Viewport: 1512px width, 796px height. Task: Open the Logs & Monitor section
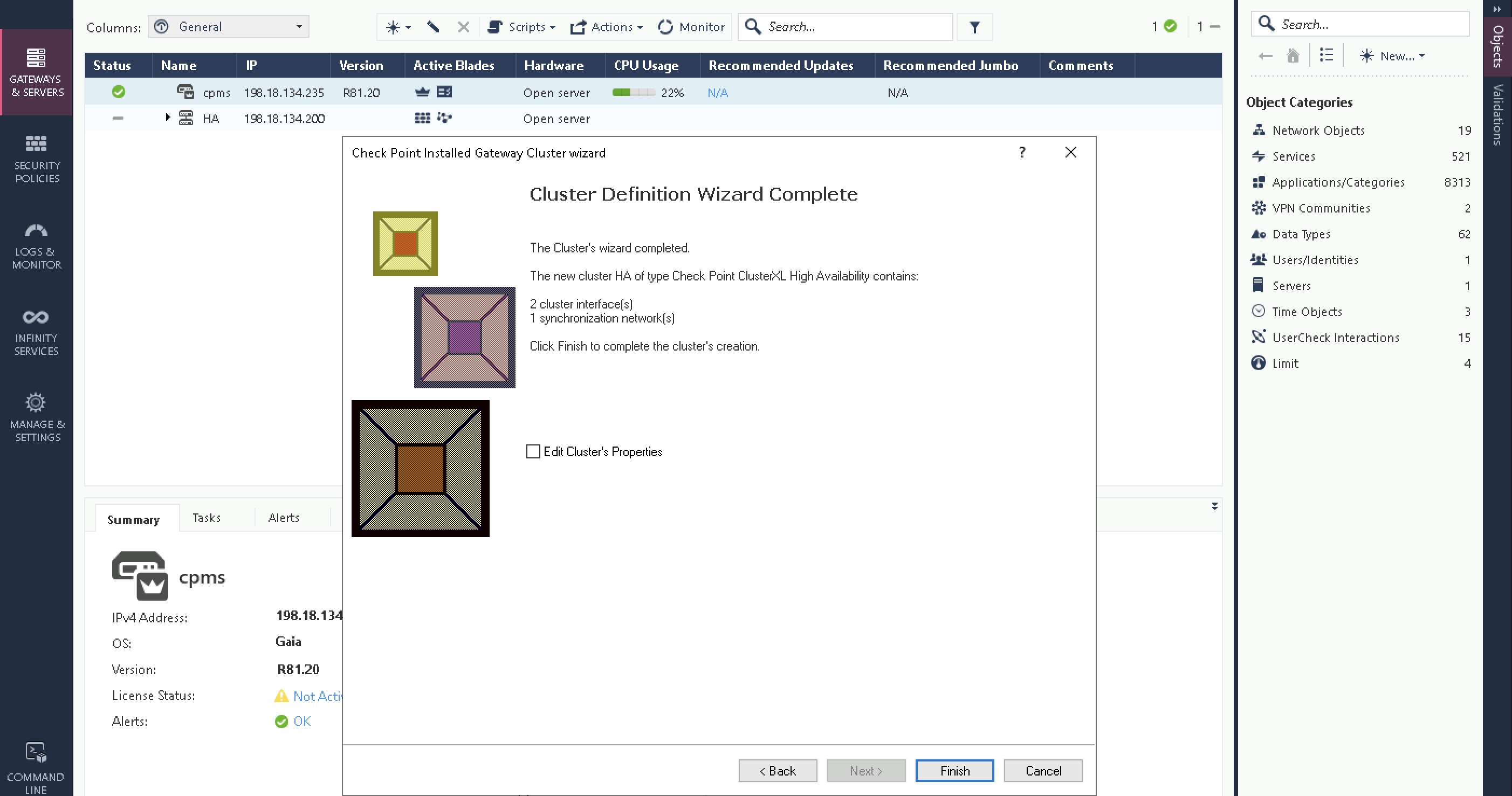pyautogui.click(x=36, y=245)
